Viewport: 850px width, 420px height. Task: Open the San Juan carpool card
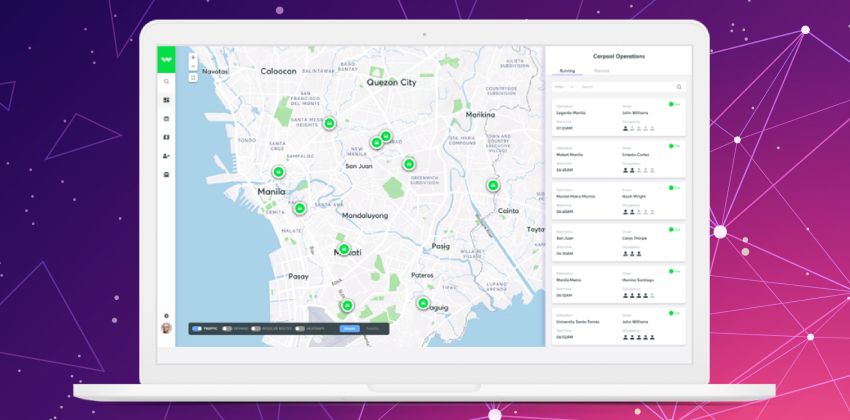(619, 242)
